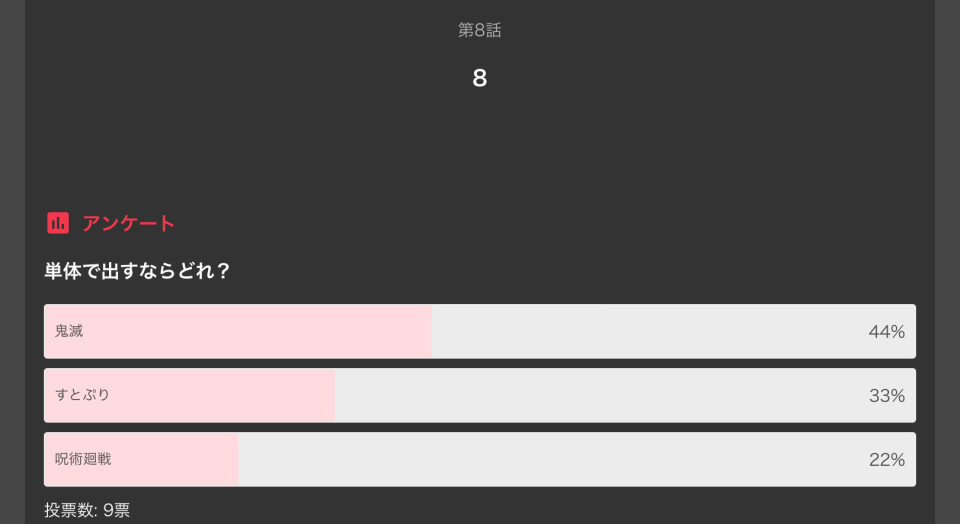The image size is (960, 524).
Task: Click the large 8 body text
Action: point(479,78)
